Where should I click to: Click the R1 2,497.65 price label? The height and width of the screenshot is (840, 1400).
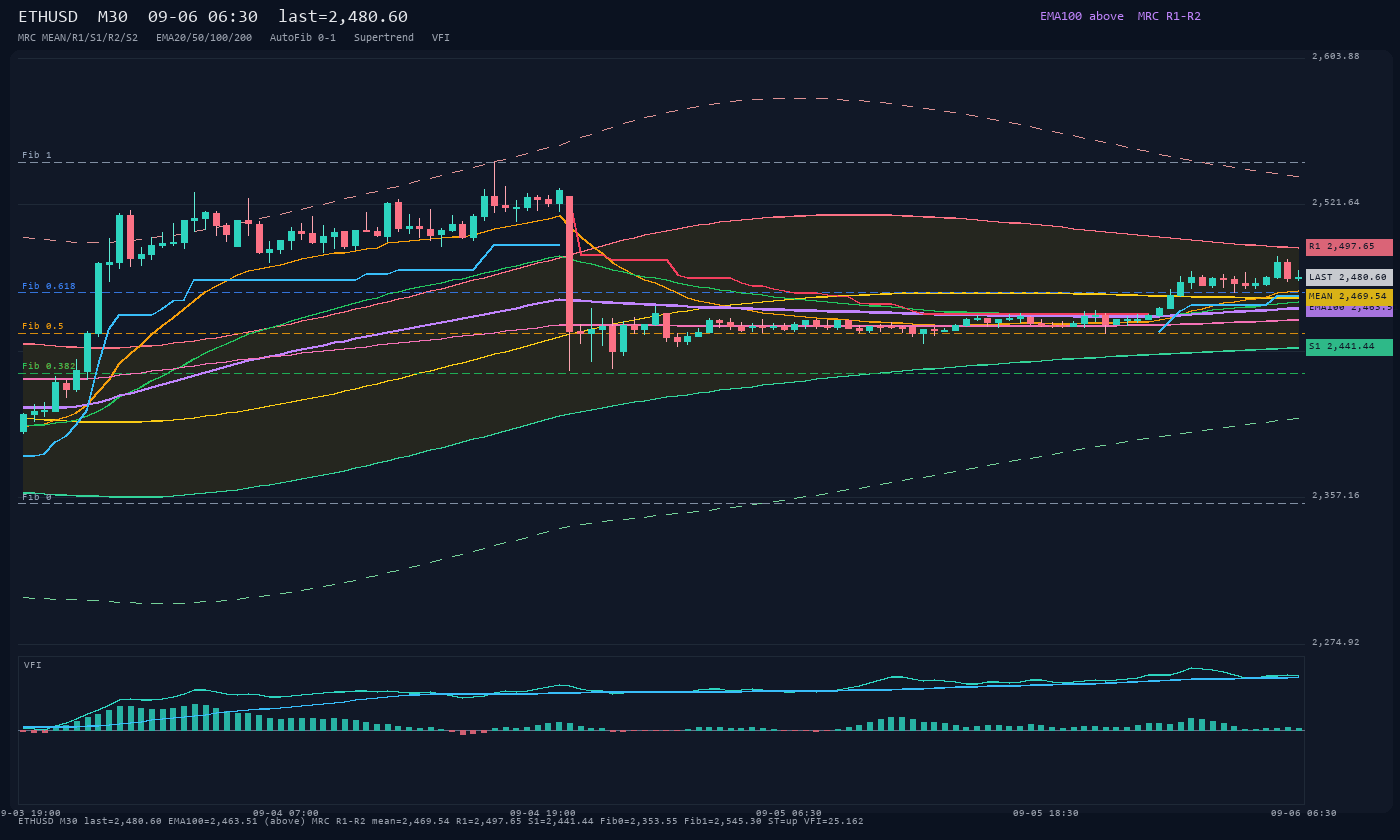click(1349, 247)
